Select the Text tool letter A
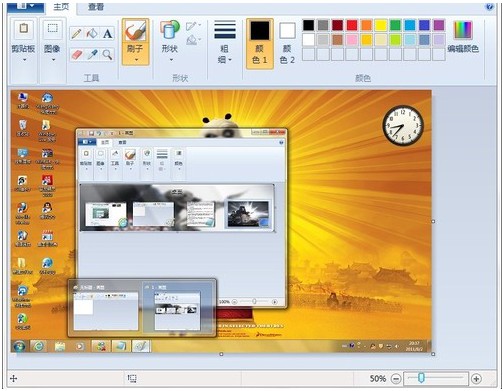The height and width of the screenshot is (391, 503). (x=107, y=34)
